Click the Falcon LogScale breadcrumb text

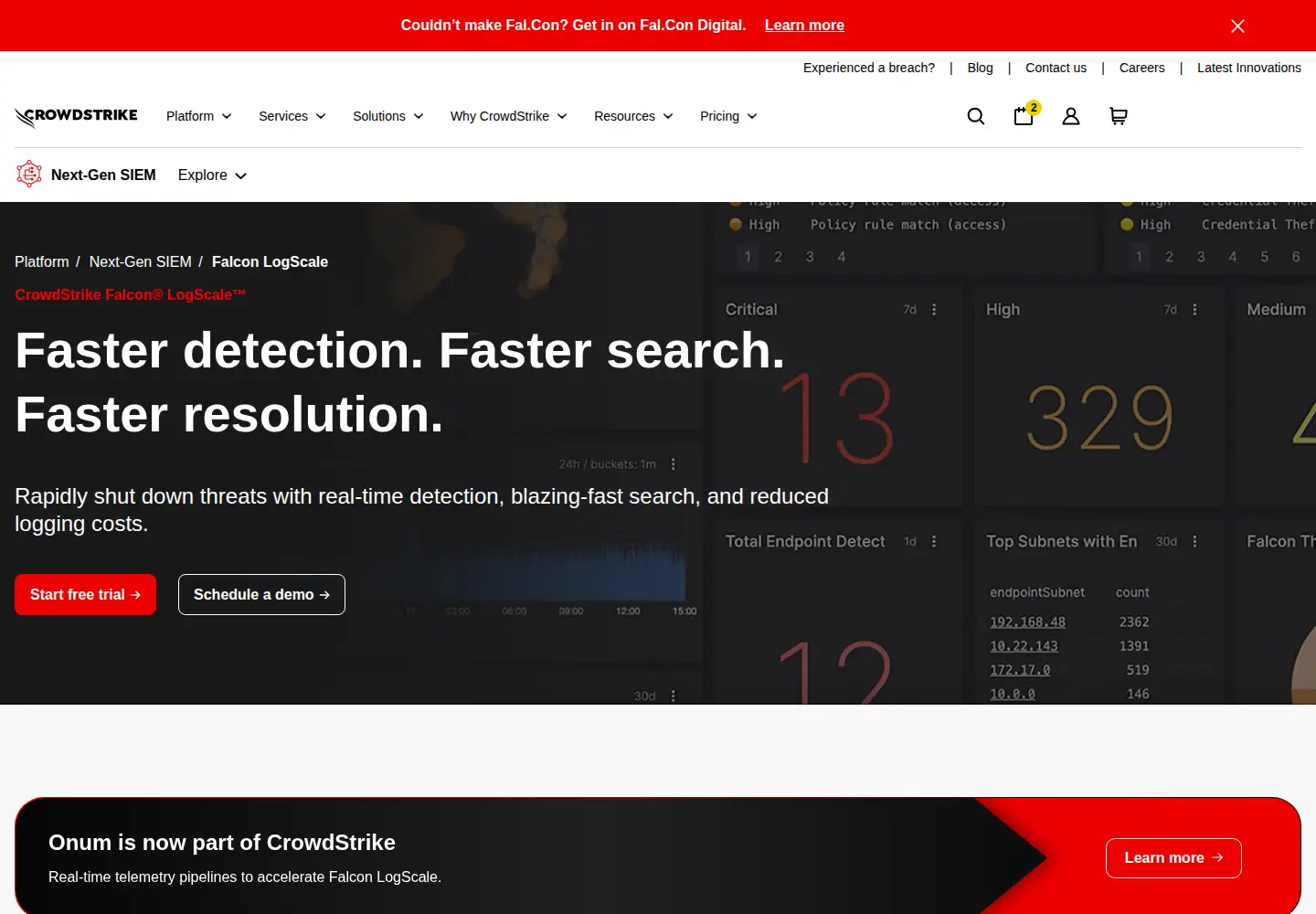pos(270,261)
